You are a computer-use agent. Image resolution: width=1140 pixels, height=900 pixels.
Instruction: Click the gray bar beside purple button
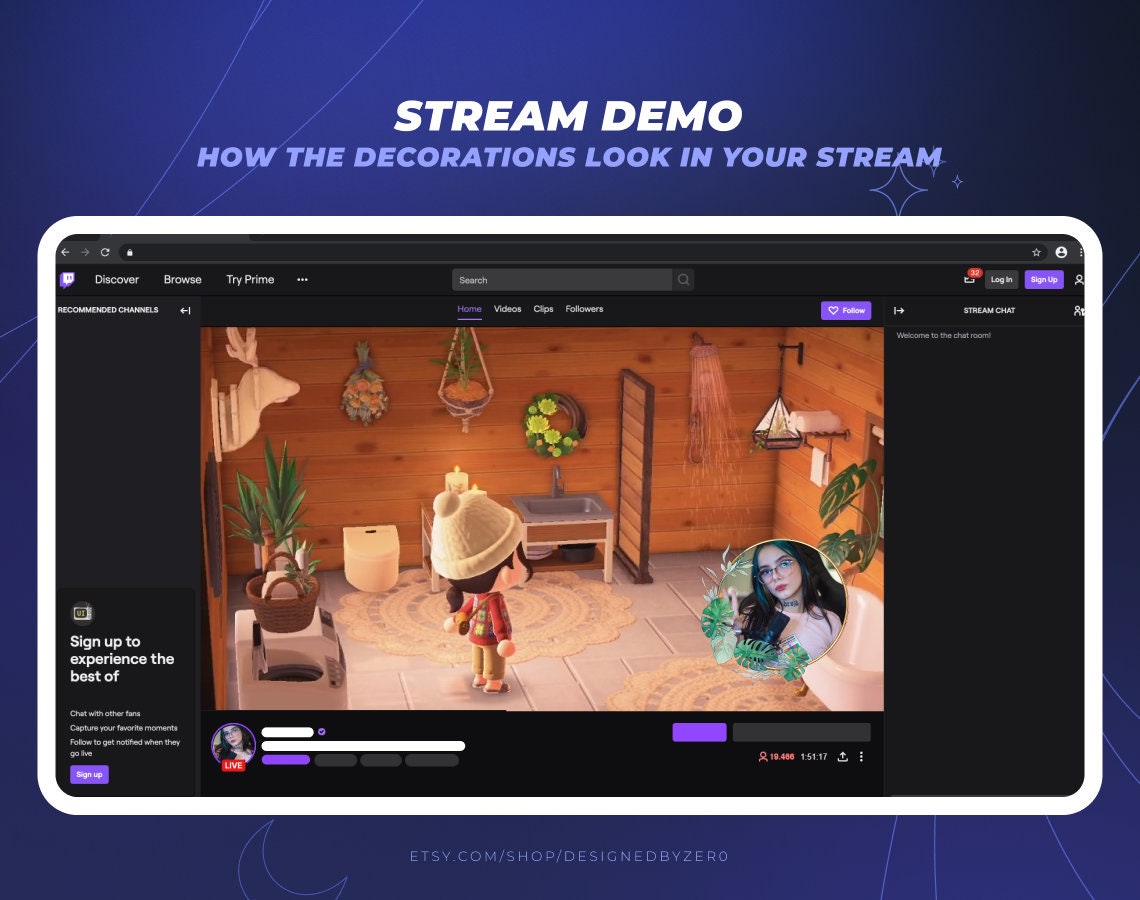click(801, 732)
